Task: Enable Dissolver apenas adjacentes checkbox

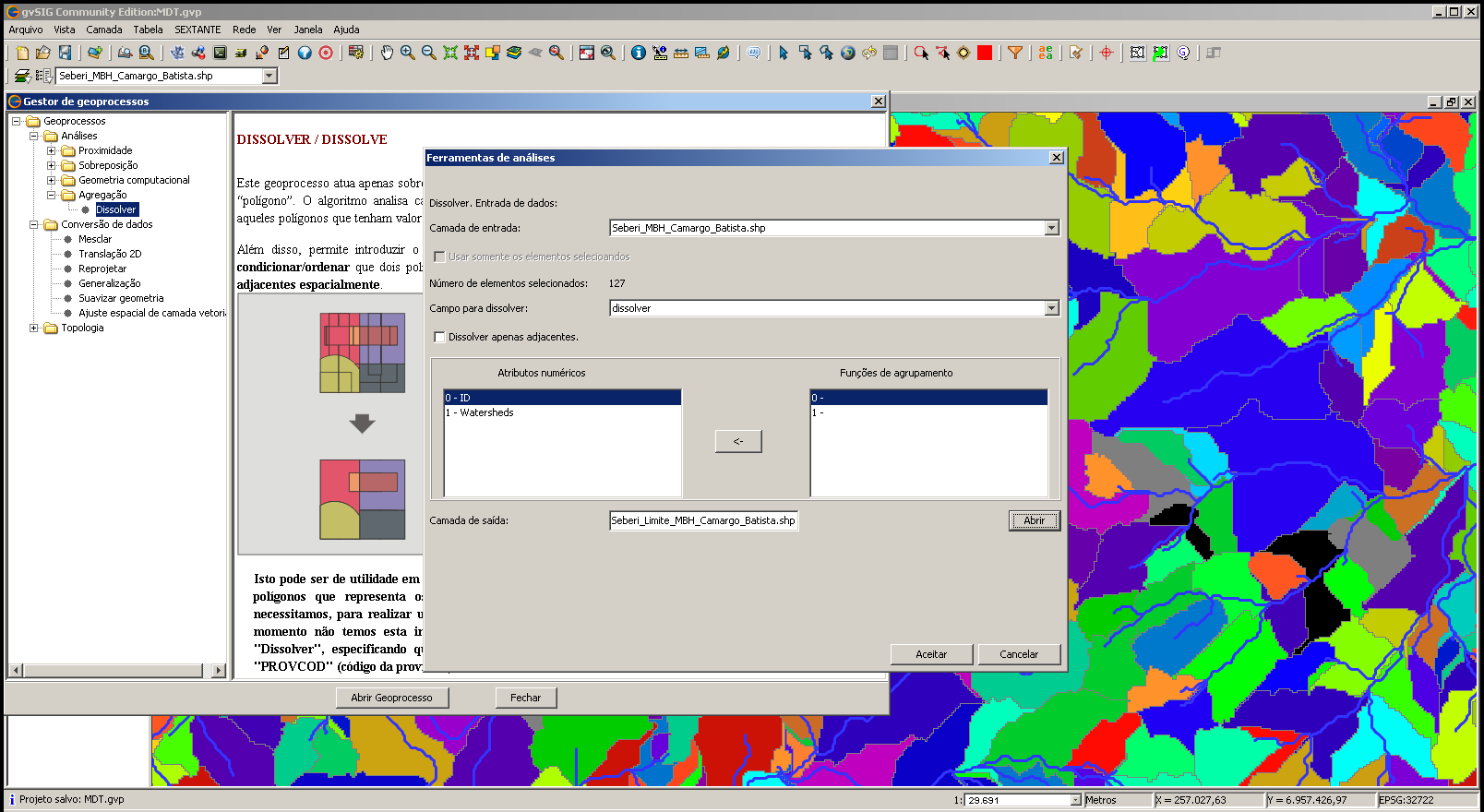Action: (x=439, y=337)
